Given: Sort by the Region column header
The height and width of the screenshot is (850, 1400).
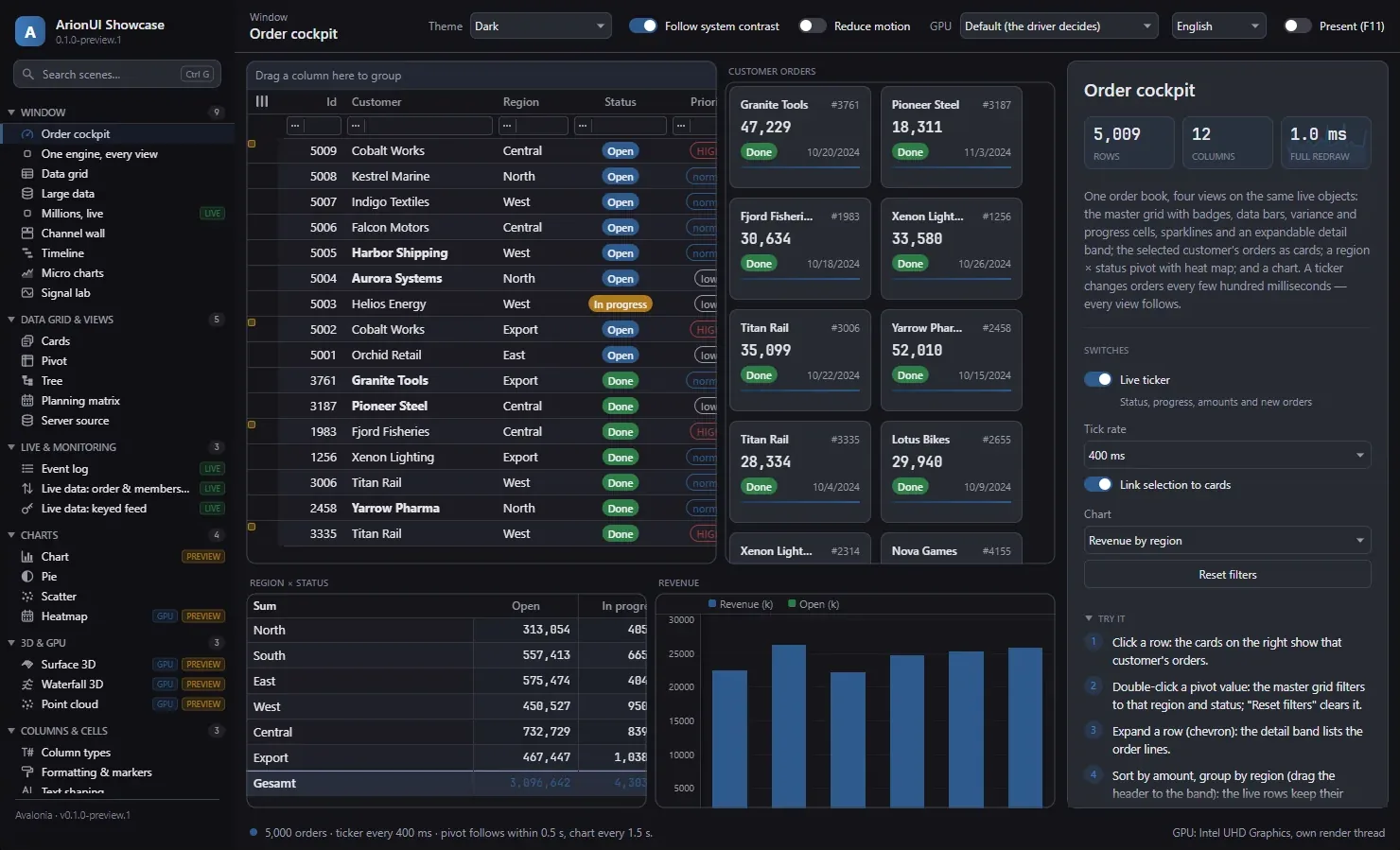Looking at the screenshot, I should (x=521, y=101).
